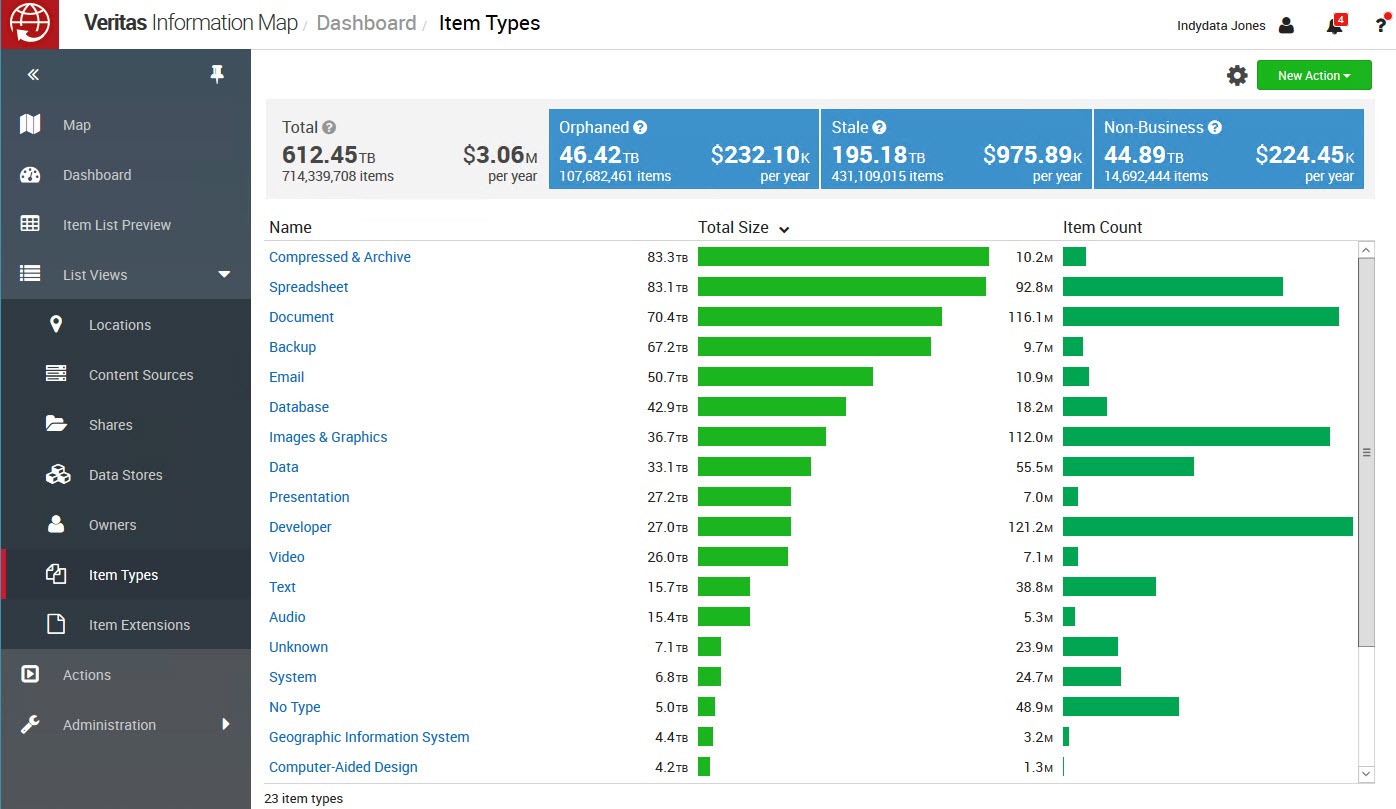Click the Dashboard breadcrumb link
Screen dimensions: 1396x809
click(x=366, y=23)
